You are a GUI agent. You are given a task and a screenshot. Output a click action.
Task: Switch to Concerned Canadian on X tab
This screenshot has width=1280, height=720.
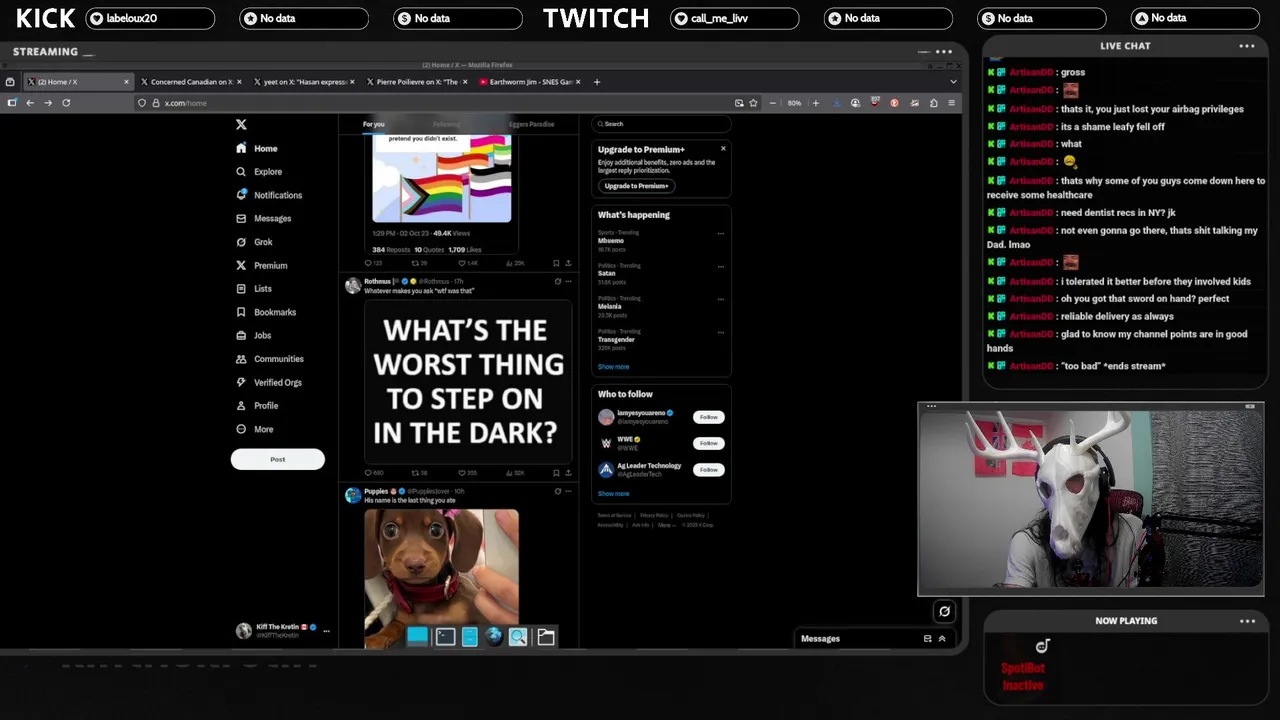pos(190,82)
